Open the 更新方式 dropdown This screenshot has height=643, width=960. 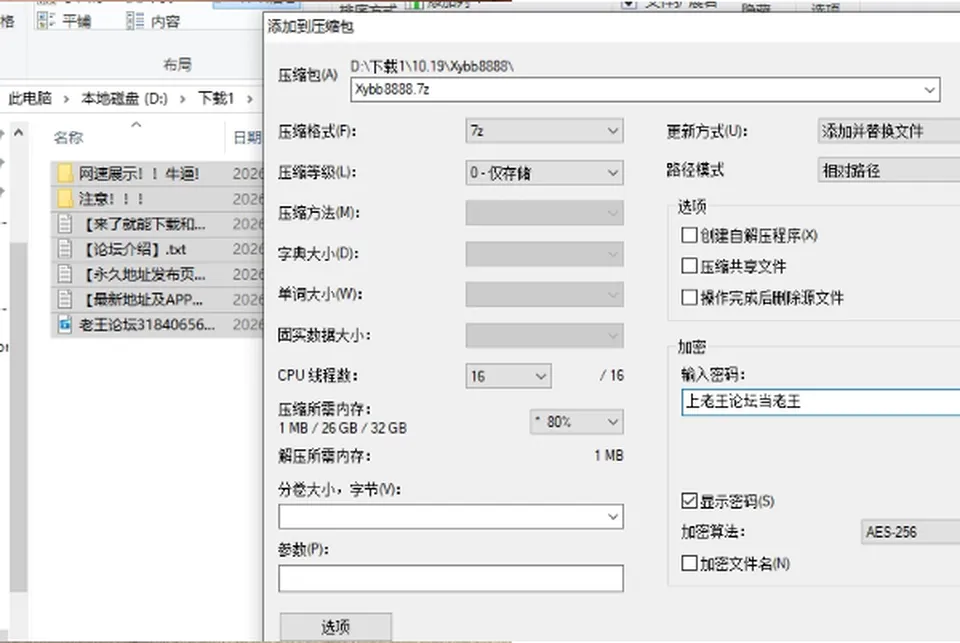tap(889, 131)
